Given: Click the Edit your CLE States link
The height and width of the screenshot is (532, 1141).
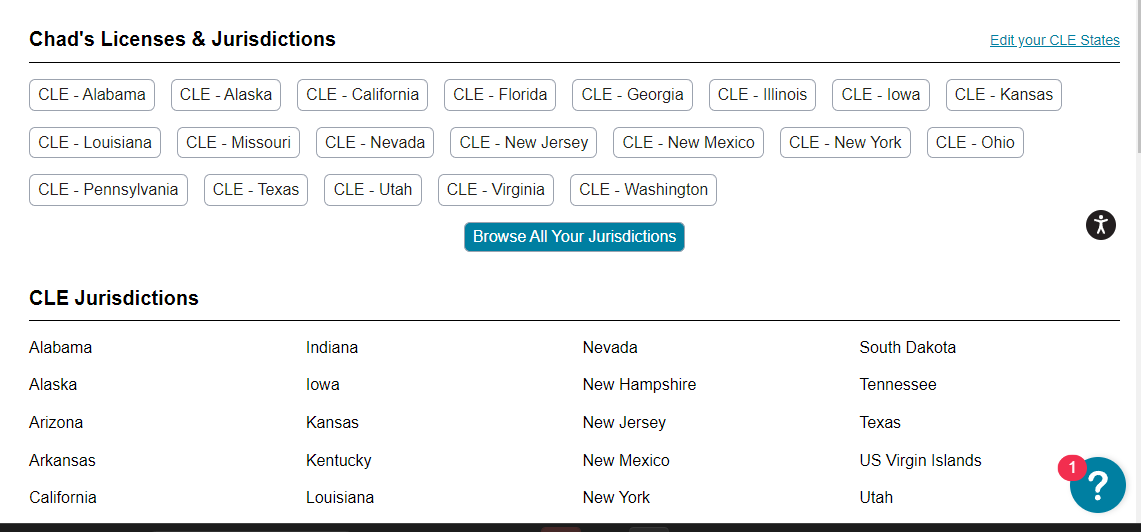Looking at the screenshot, I should click(1054, 41).
